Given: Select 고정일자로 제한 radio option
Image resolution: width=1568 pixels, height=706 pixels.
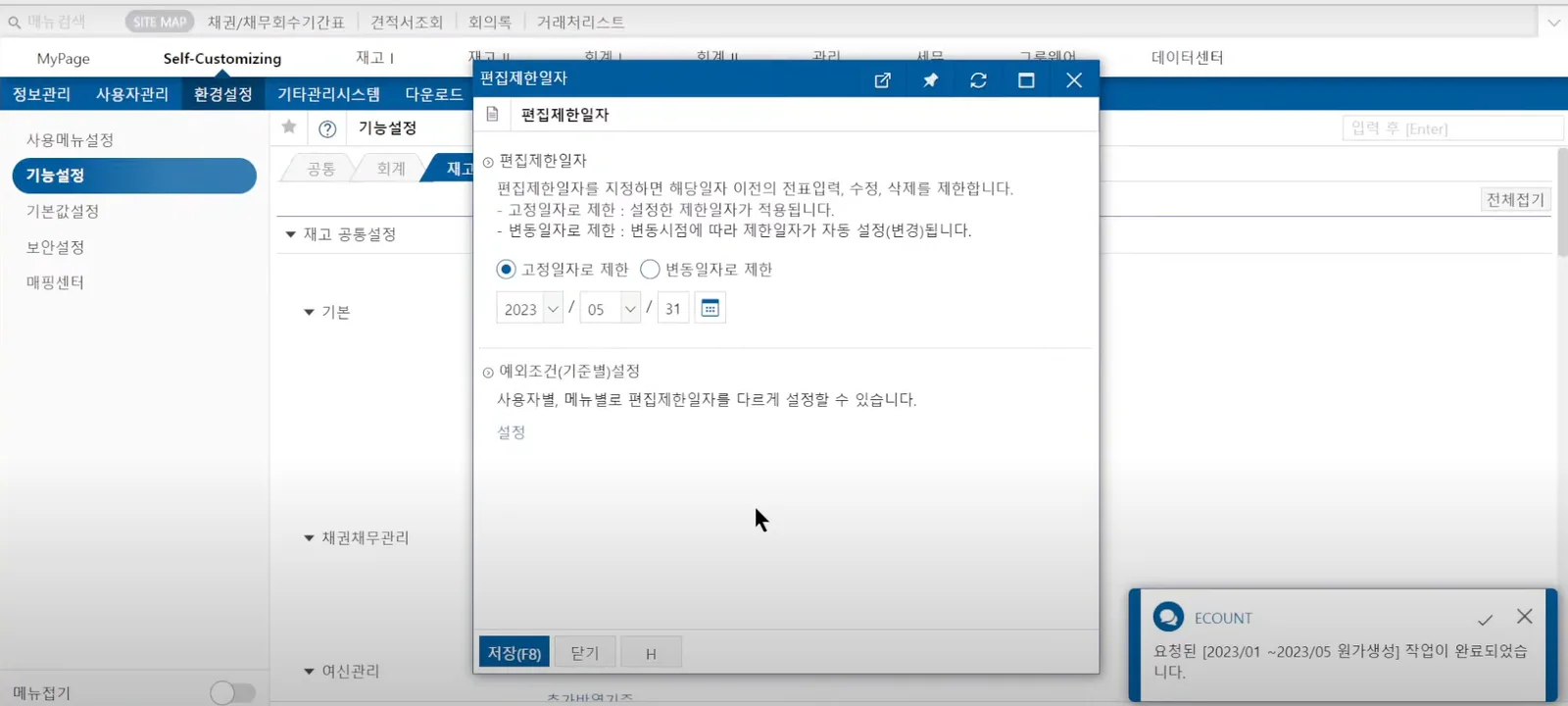Looking at the screenshot, I should (506, 269).
